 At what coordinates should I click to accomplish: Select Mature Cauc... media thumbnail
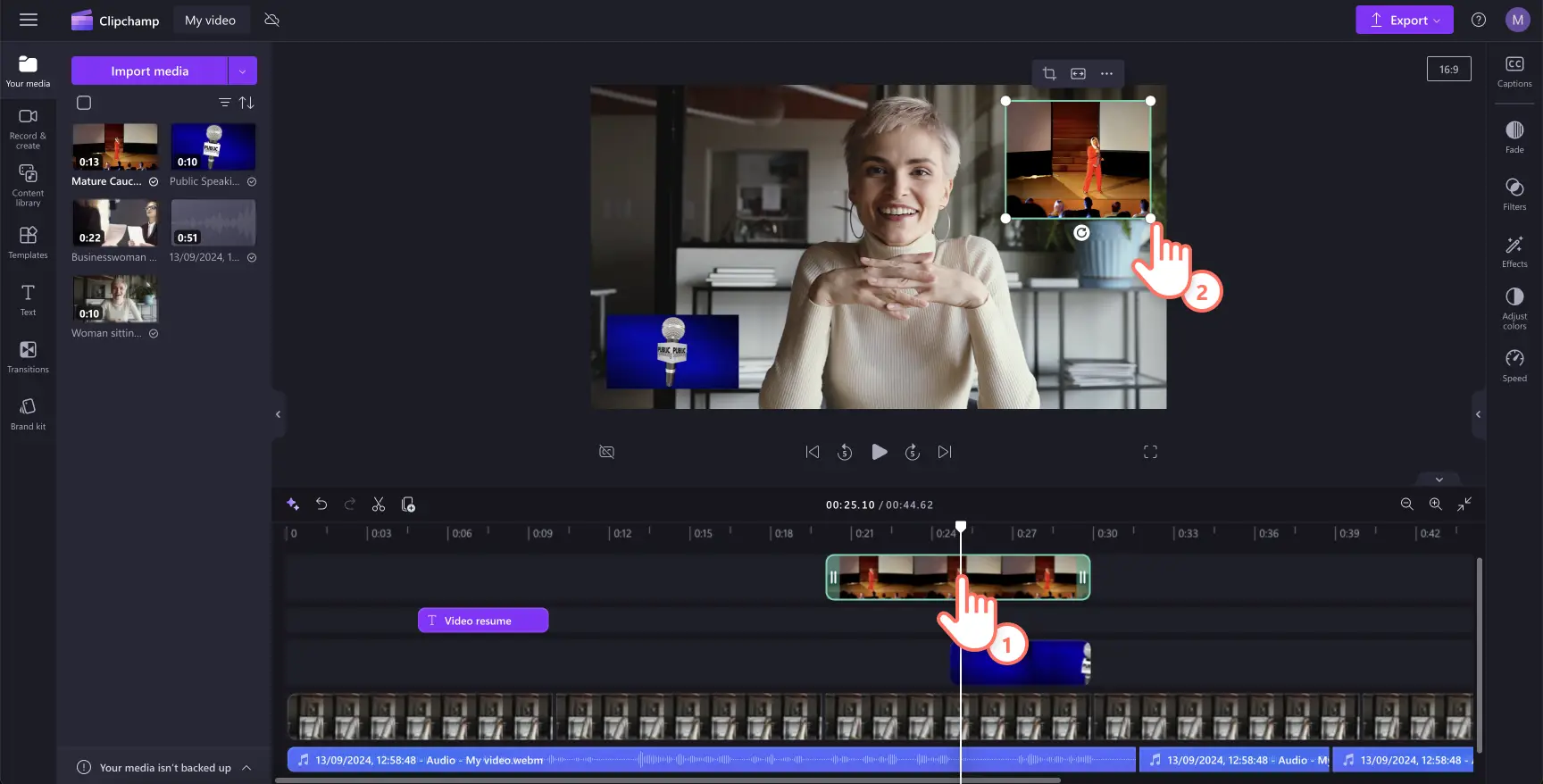[115, 146]
